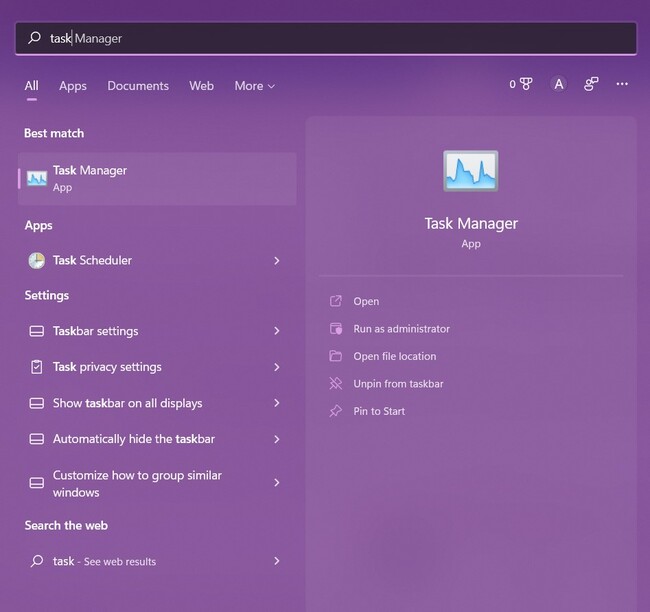
Task: Switch to the Apps filter tab
Action: click(73, 86)
